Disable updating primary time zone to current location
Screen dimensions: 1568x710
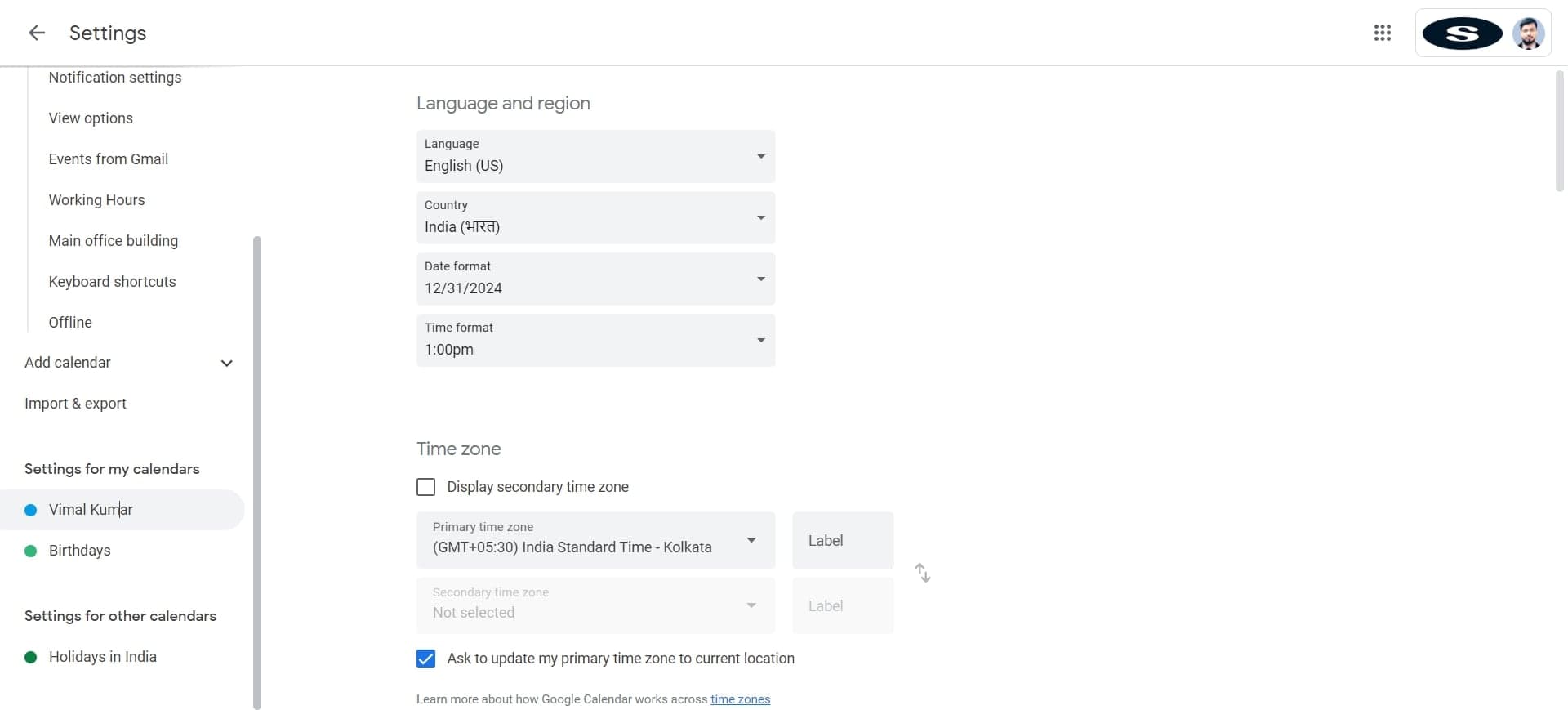tap(425, 659)
